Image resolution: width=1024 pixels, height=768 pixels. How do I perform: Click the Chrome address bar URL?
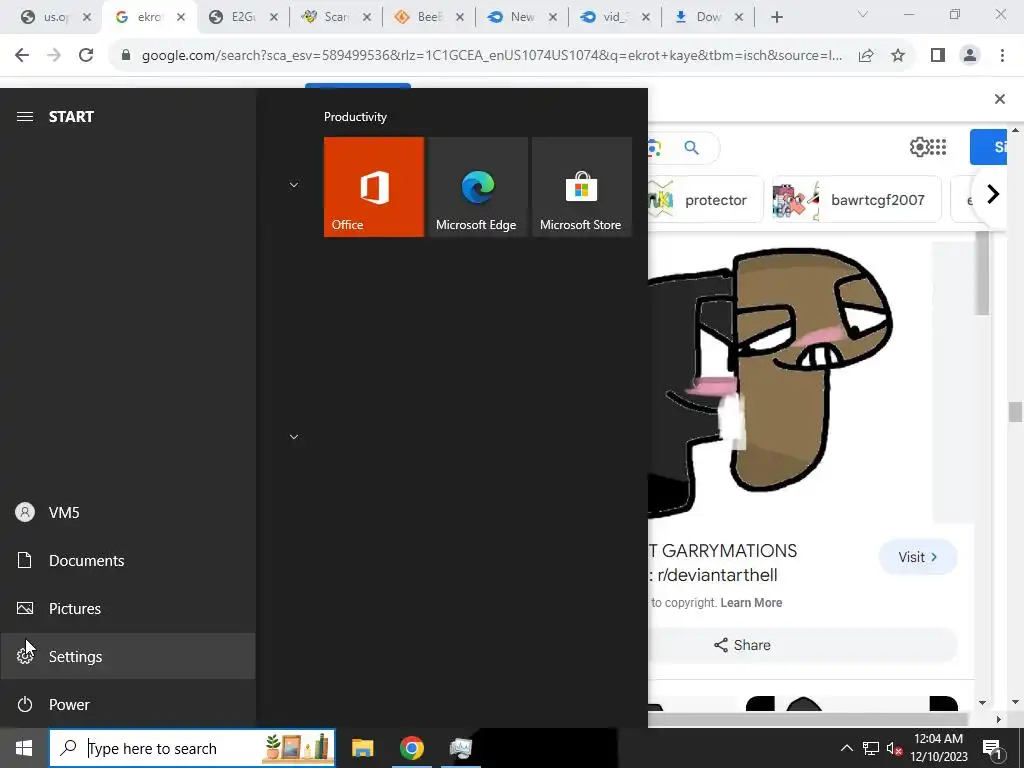click(492, 56)
